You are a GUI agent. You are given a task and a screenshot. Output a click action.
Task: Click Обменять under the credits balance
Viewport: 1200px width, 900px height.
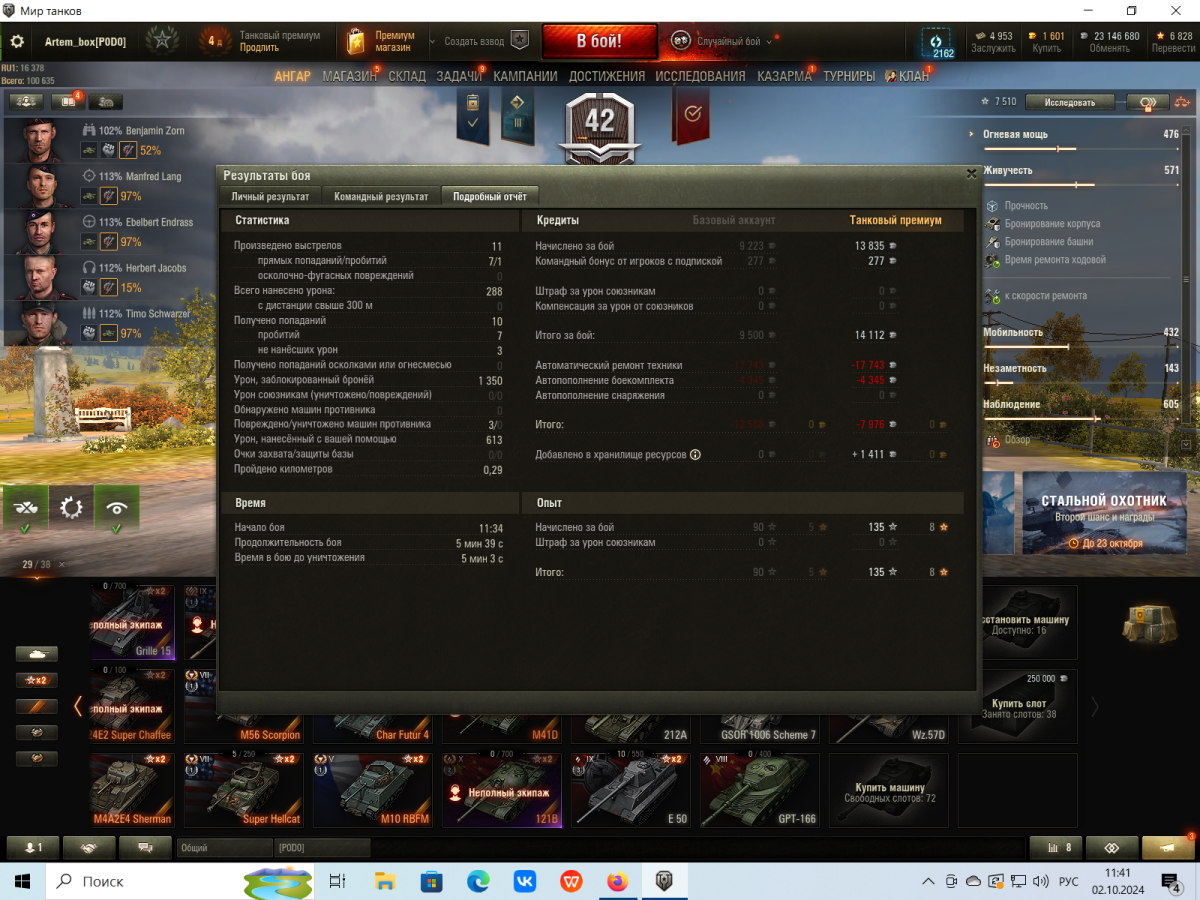tap(1109, 48)
